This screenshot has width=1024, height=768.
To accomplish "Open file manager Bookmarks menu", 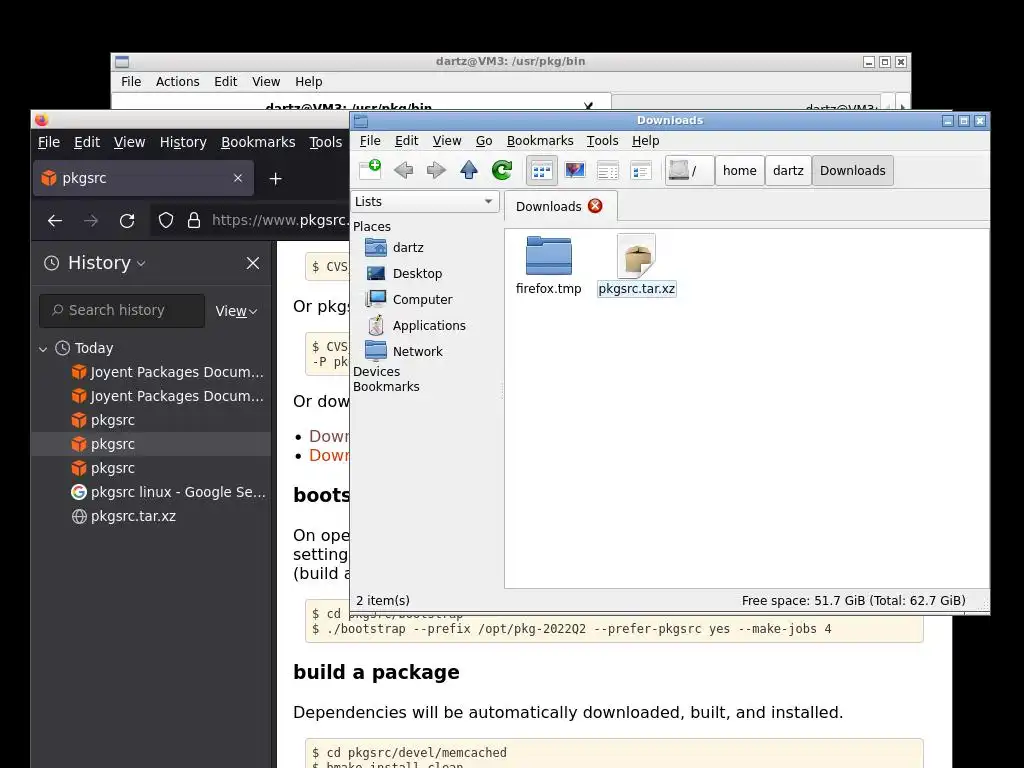I will coord(540,140).
